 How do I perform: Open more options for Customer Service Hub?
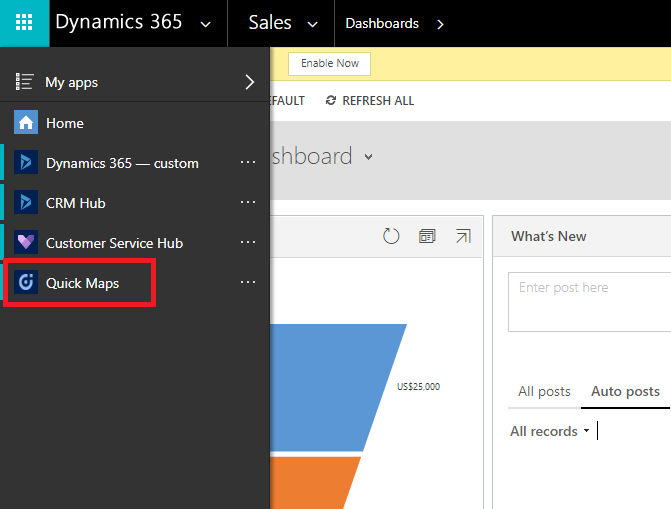click(x=248, y=242)
